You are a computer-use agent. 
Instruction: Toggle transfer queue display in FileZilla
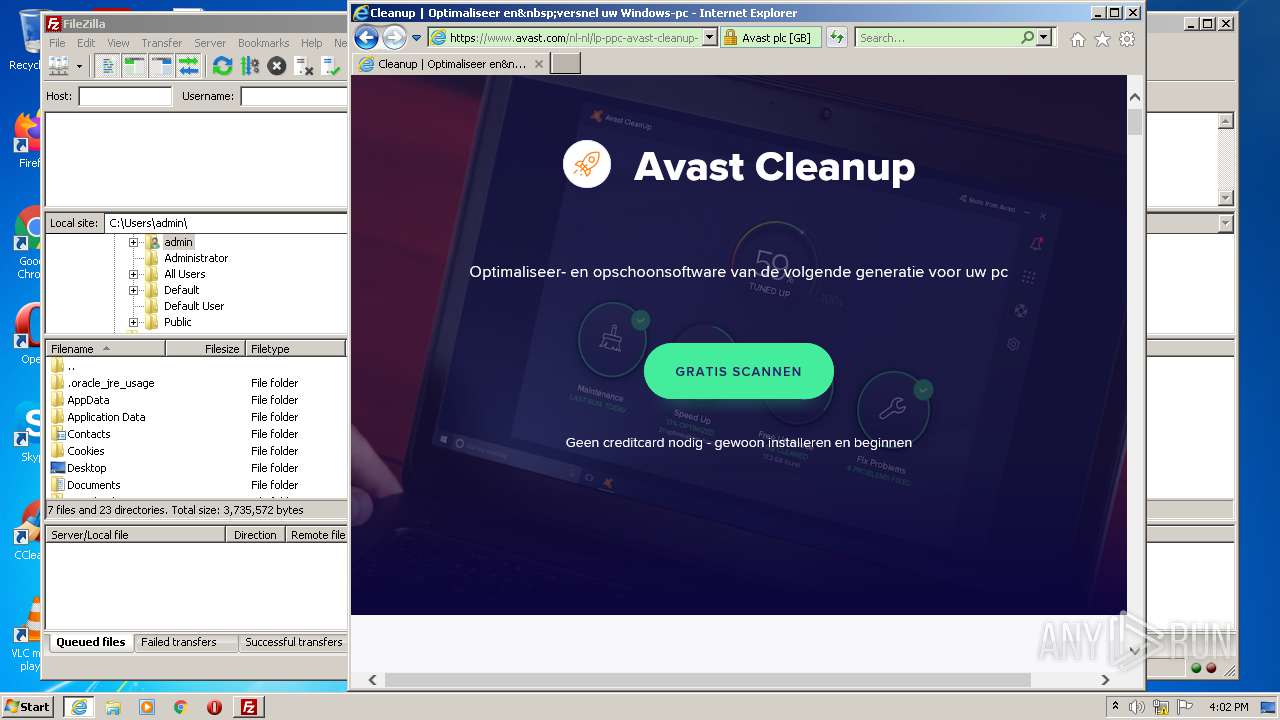pos(188,66)
